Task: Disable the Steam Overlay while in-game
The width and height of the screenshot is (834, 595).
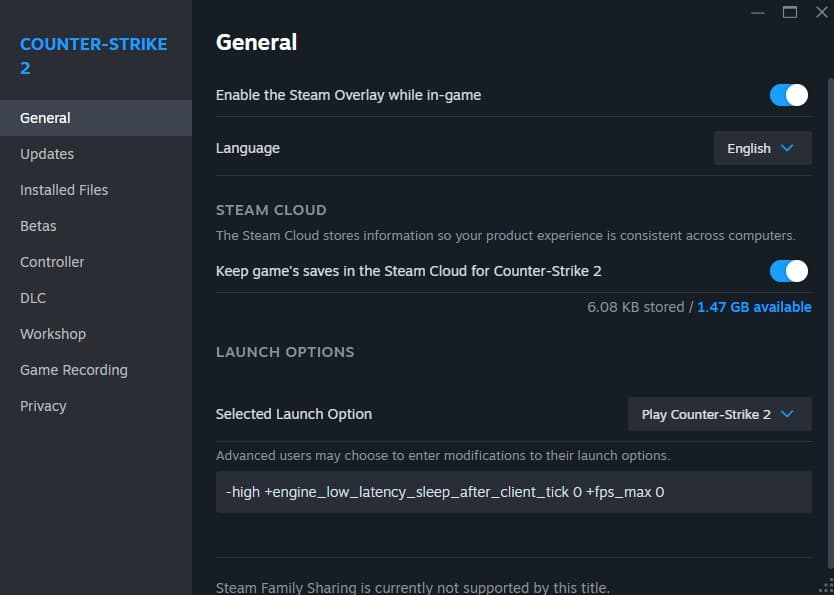Action: click(788, 95)
